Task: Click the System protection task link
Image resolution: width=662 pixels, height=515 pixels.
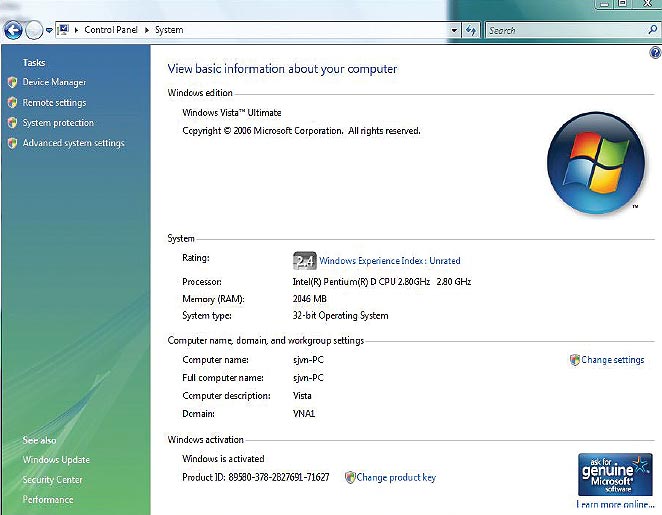Action: [58, 123]
